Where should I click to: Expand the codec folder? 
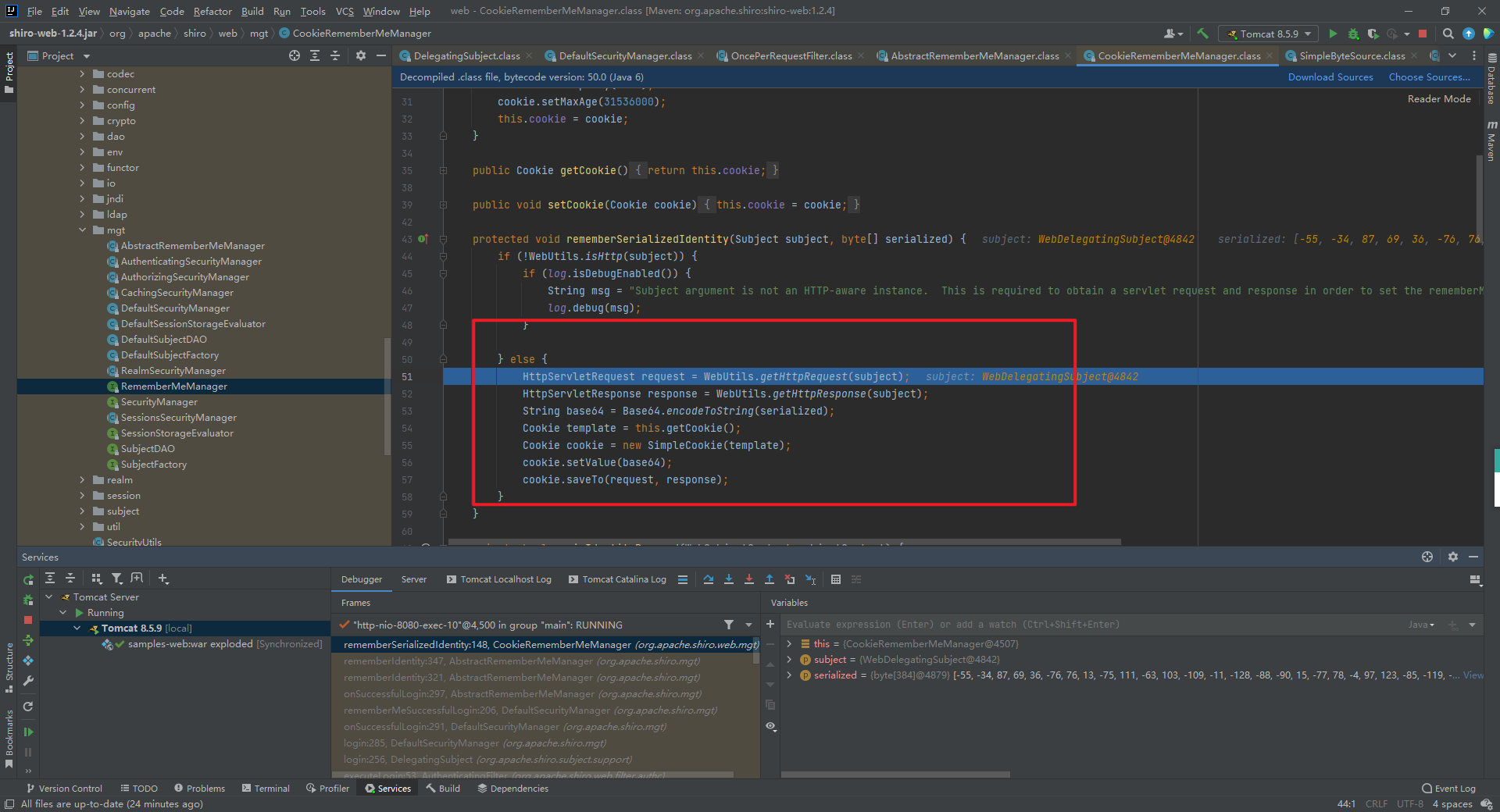coord(82,74)
